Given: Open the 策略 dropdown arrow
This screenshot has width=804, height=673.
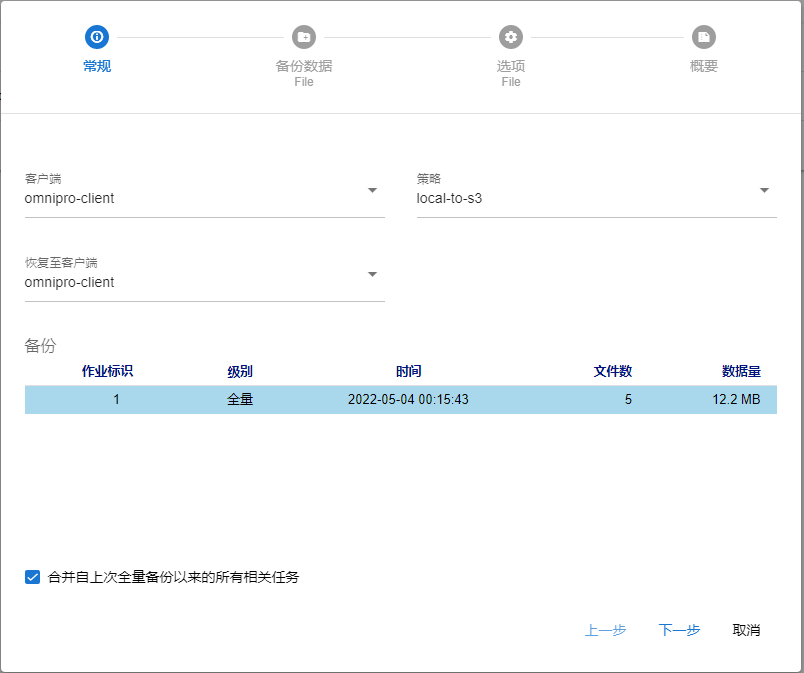Looking at the screenshot, I should 764,190.
